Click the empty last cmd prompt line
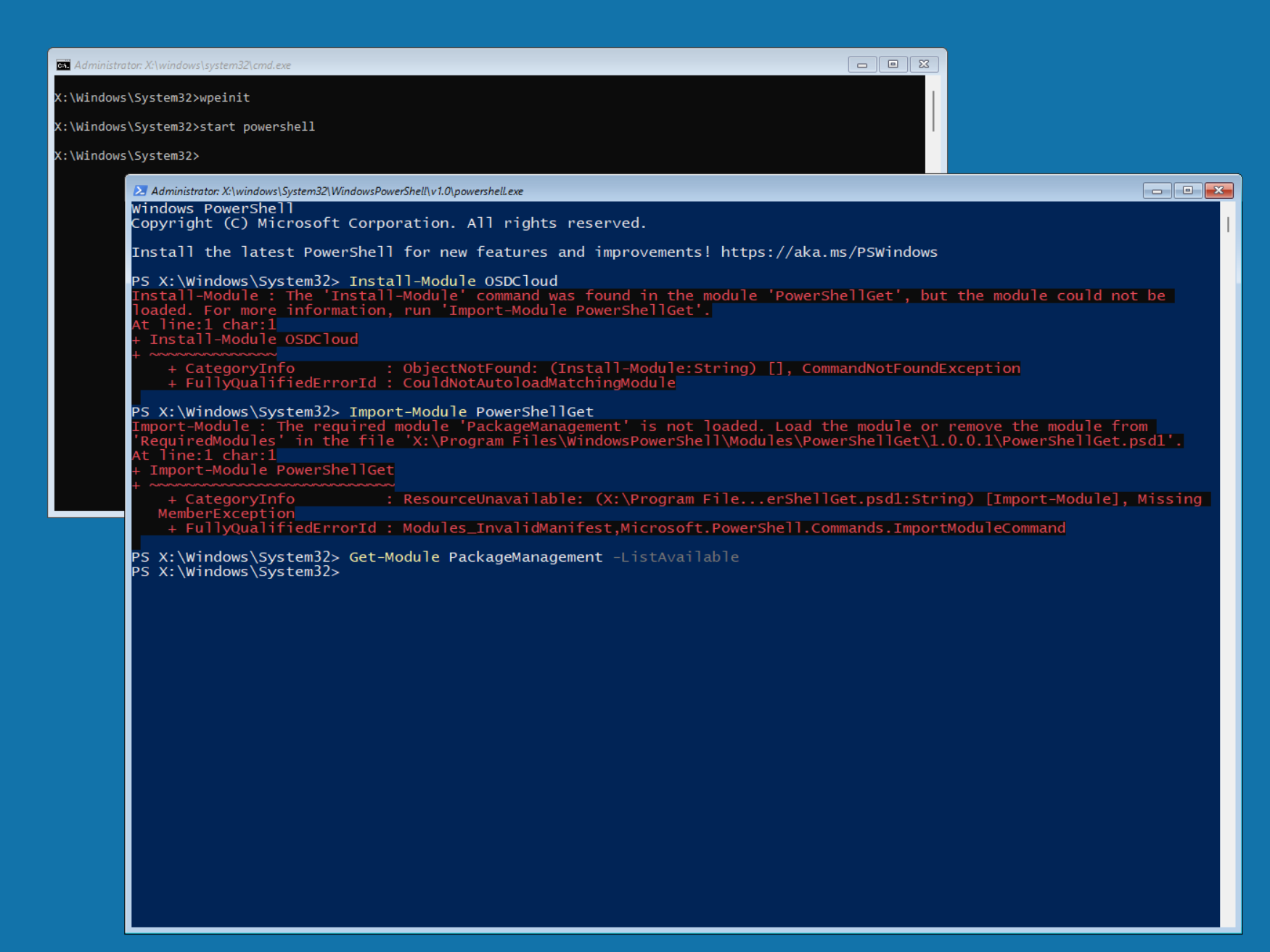Screen dimensions: 1270x952 [290, 156]
